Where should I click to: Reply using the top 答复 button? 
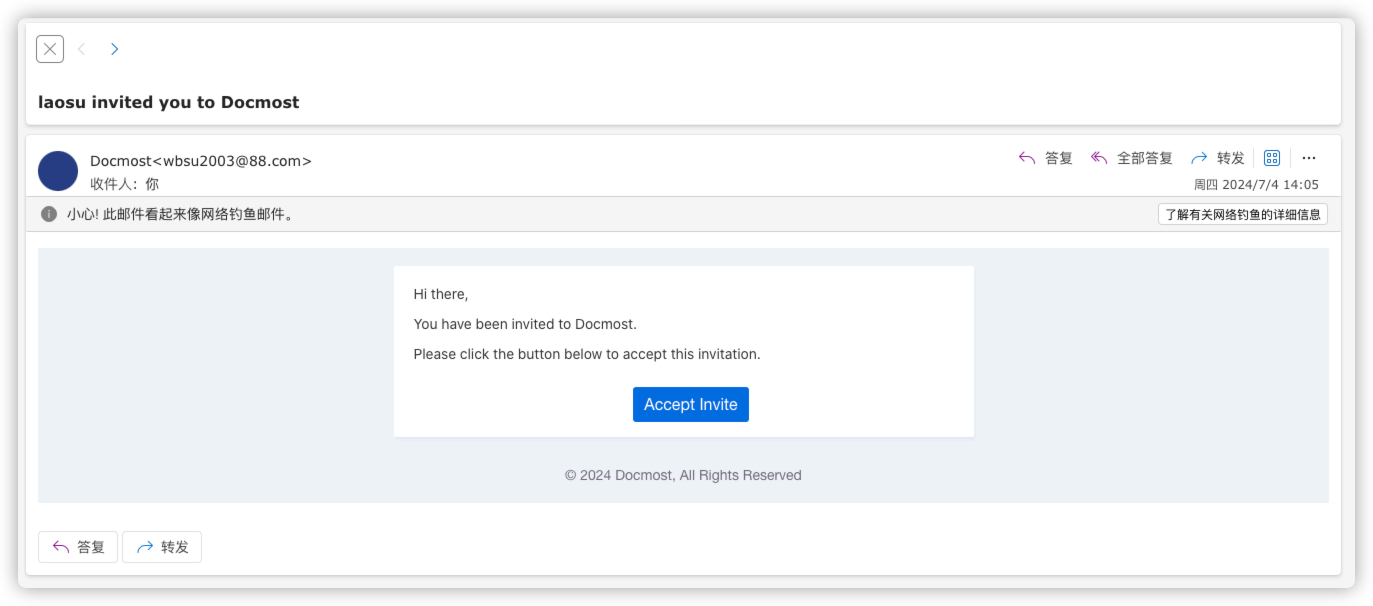click(1045, 158)
